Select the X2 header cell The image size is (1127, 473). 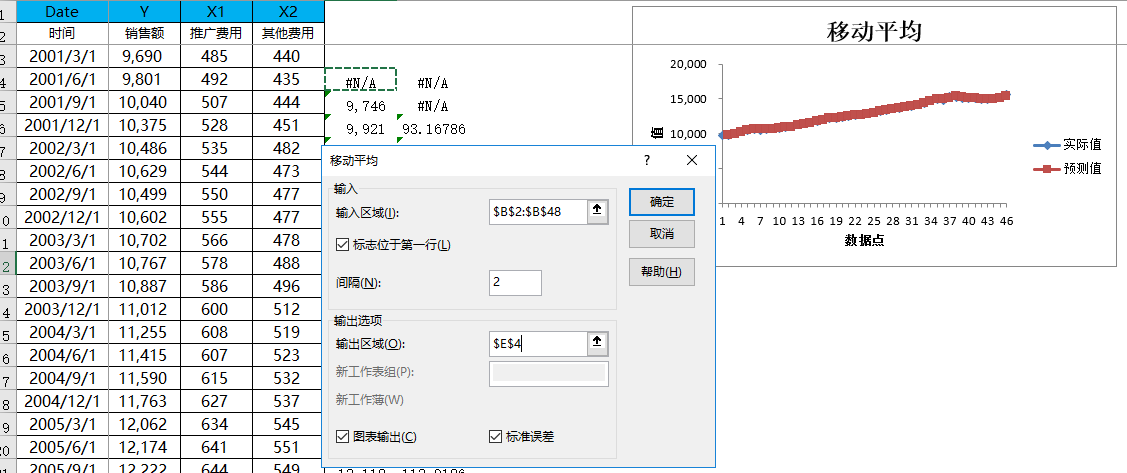point(288,12)
